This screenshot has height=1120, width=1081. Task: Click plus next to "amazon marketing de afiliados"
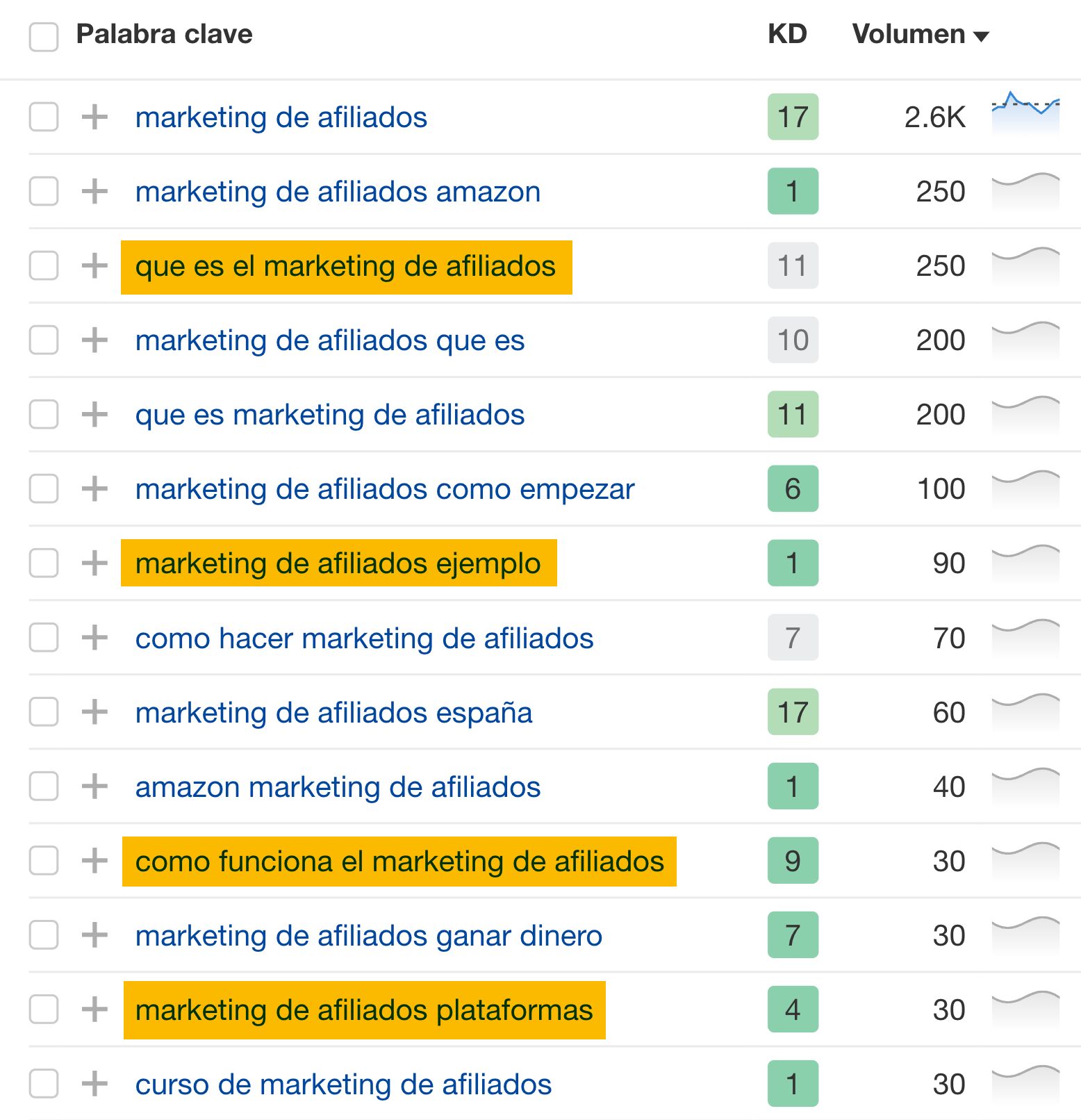[95, 787]
